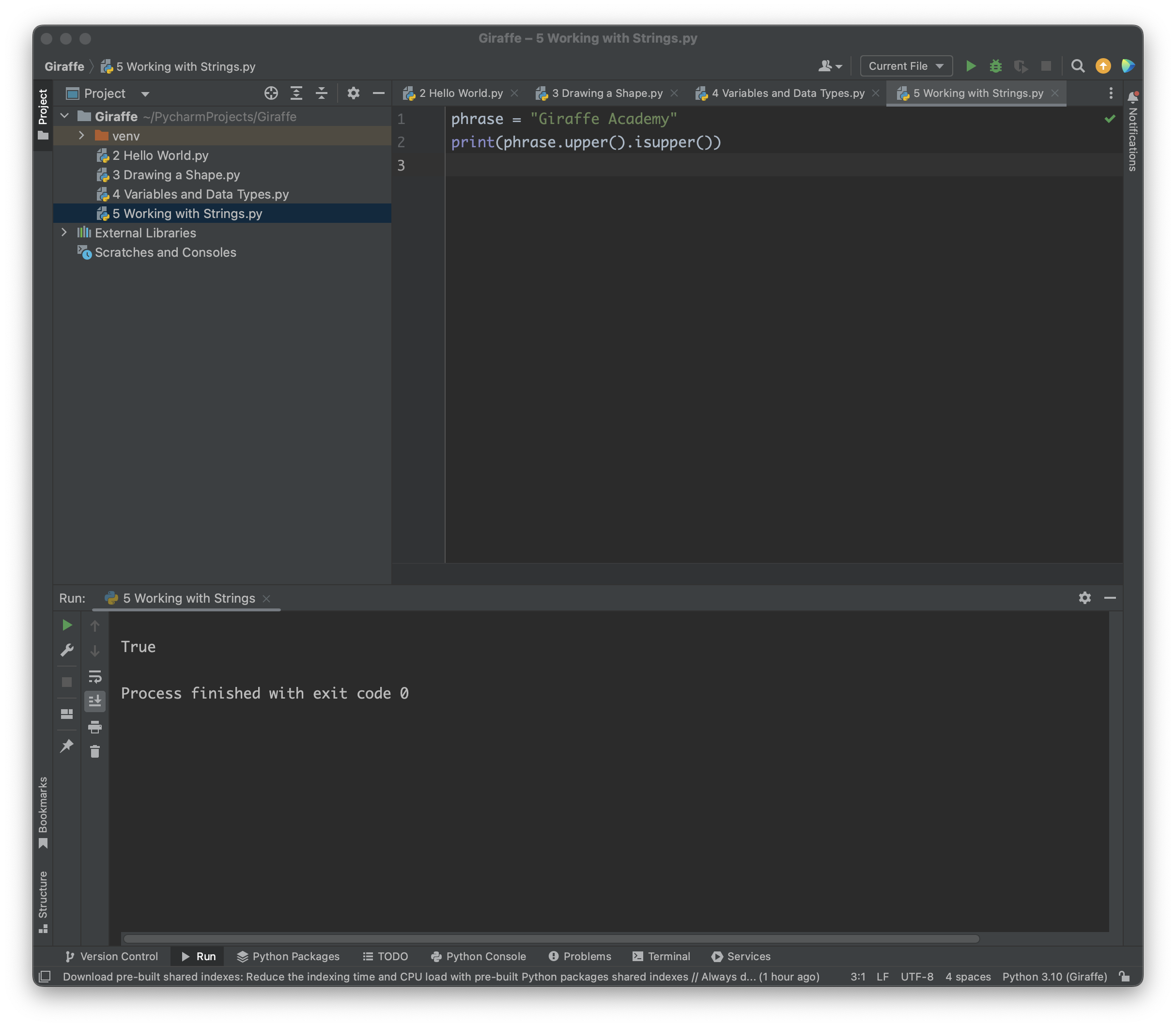Toggle Pin Tab icon in Run panel
The image size is (1176, 1027).
[67, 746]
